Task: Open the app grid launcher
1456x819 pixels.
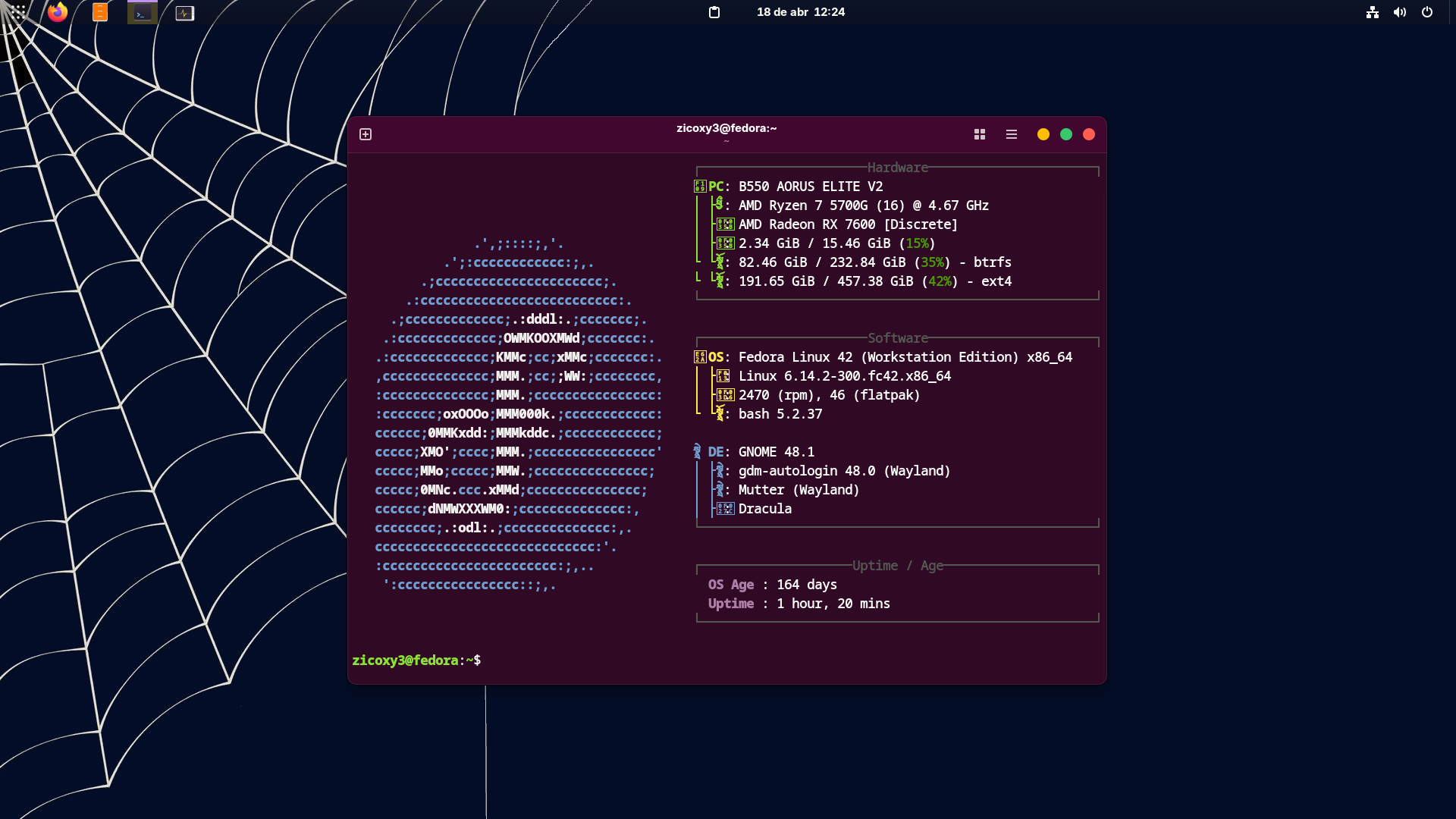Action: 18,12
